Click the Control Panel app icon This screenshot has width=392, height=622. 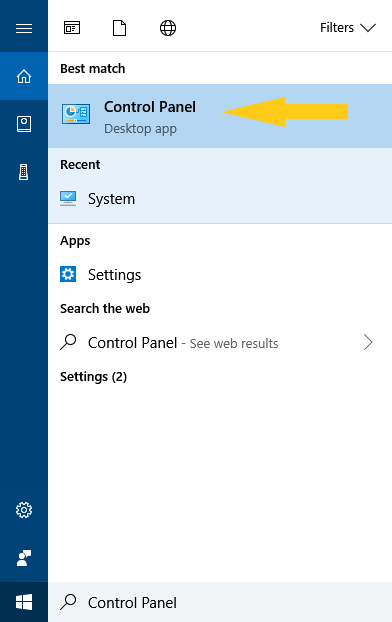[76, 114]
